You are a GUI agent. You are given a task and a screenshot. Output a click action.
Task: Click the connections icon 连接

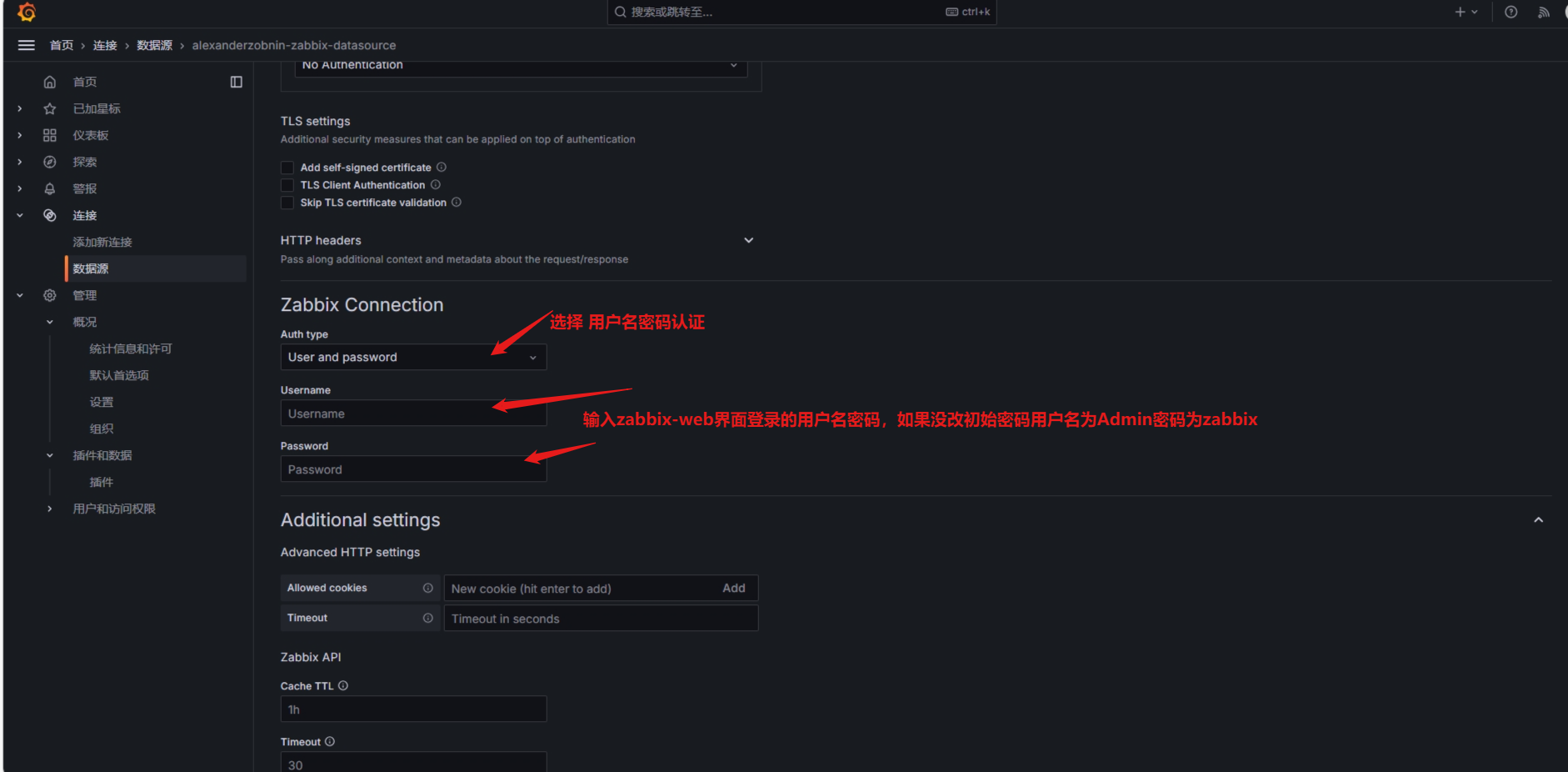click(50, 215)
